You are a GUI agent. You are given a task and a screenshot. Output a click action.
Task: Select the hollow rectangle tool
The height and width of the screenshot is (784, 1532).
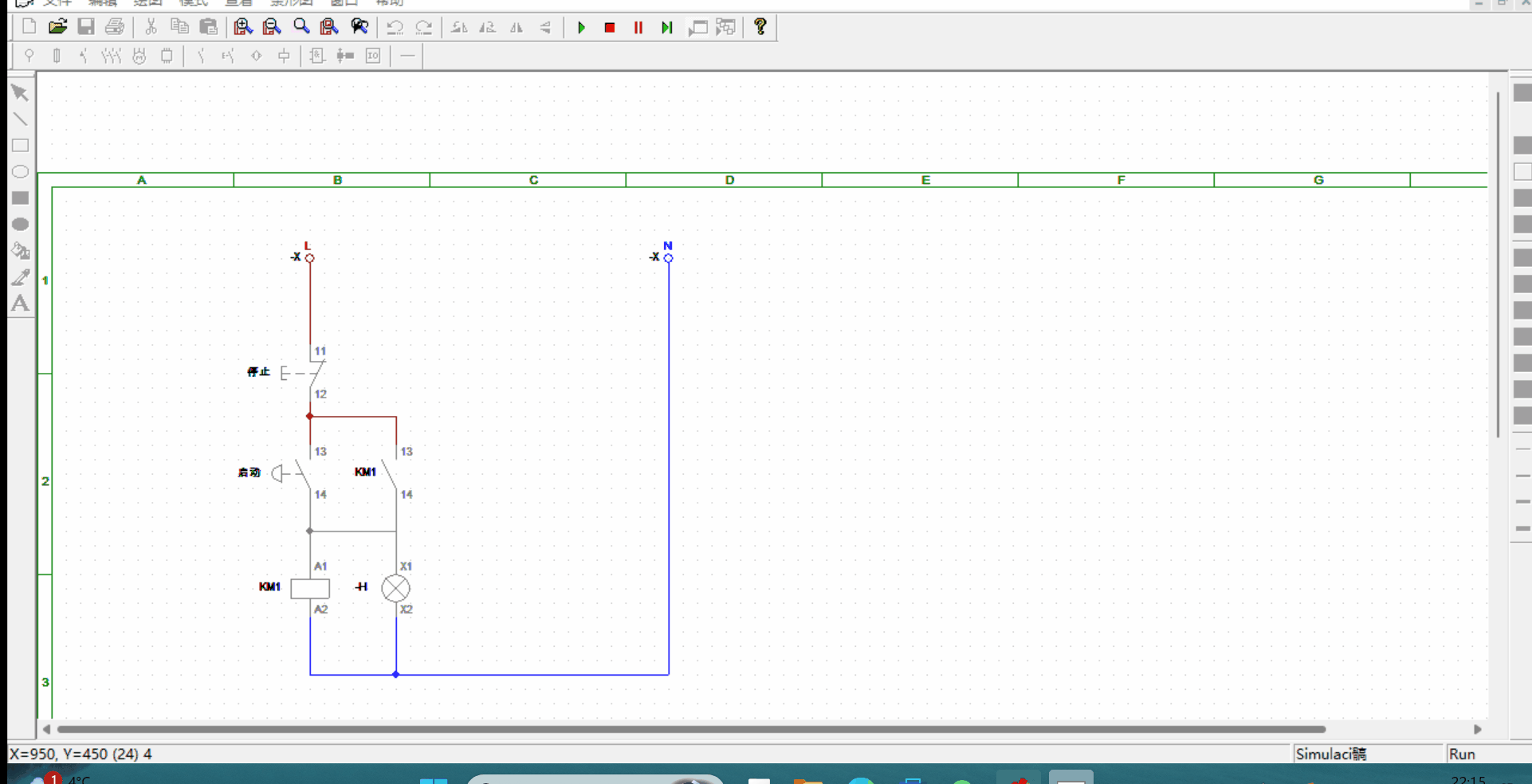[x=21, y=146]
